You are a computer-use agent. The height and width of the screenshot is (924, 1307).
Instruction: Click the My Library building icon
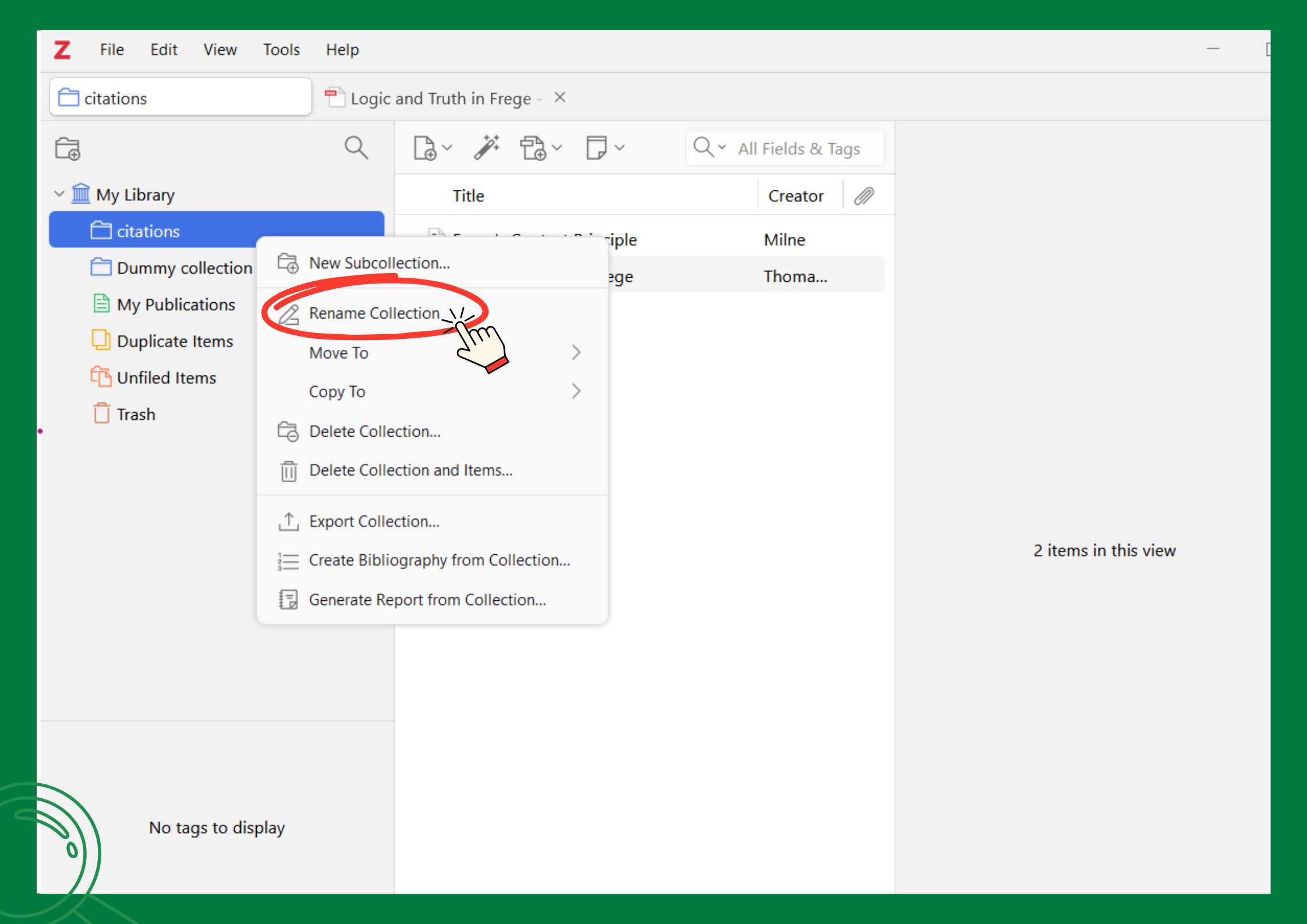coord(81,193)
